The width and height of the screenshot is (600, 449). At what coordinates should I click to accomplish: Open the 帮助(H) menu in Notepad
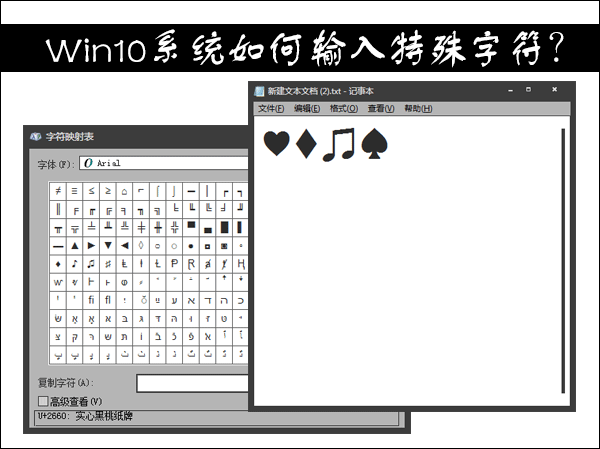click(x=418, y=109)
